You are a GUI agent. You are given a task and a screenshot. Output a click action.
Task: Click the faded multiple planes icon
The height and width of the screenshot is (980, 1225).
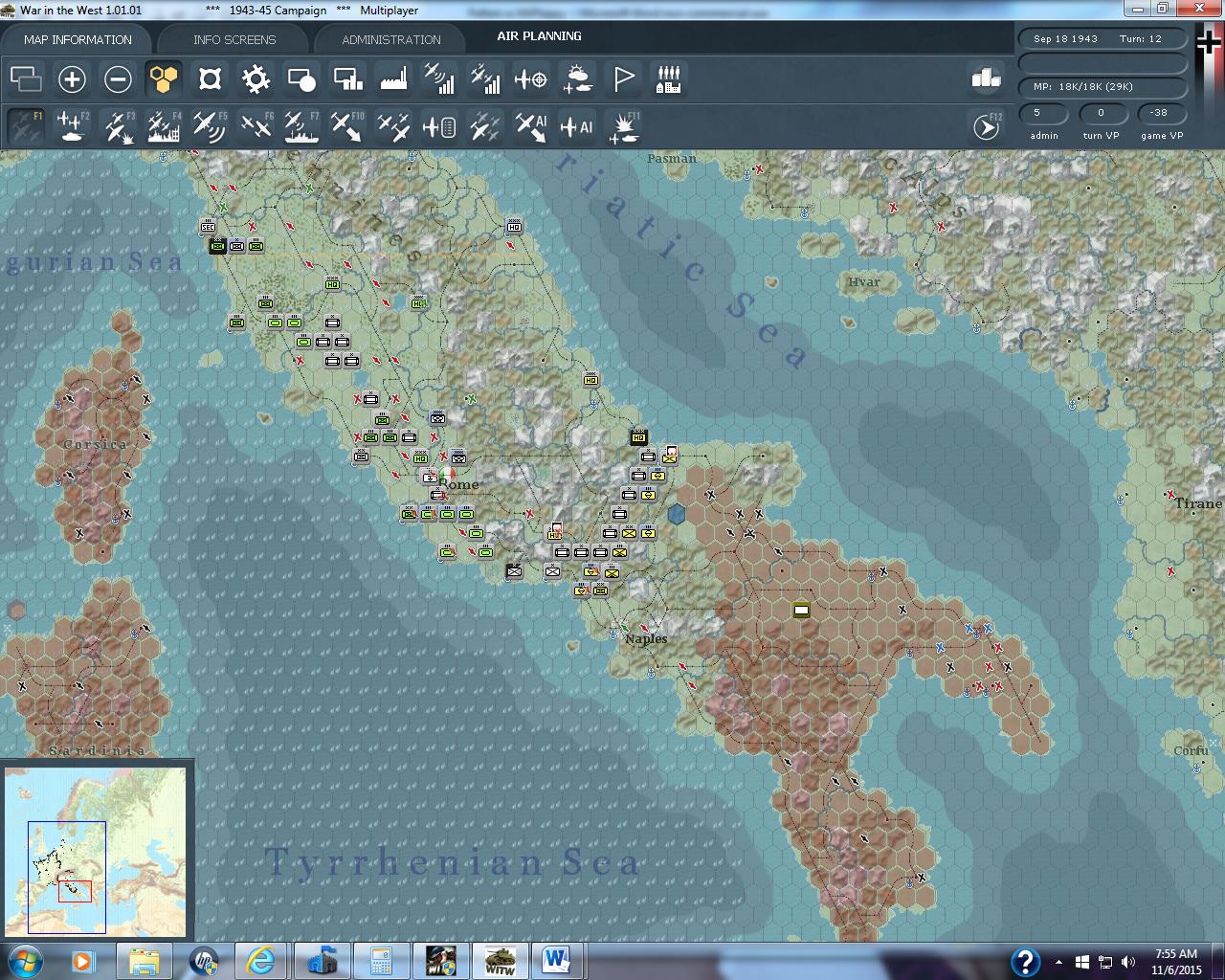click(x=485, y=126)
